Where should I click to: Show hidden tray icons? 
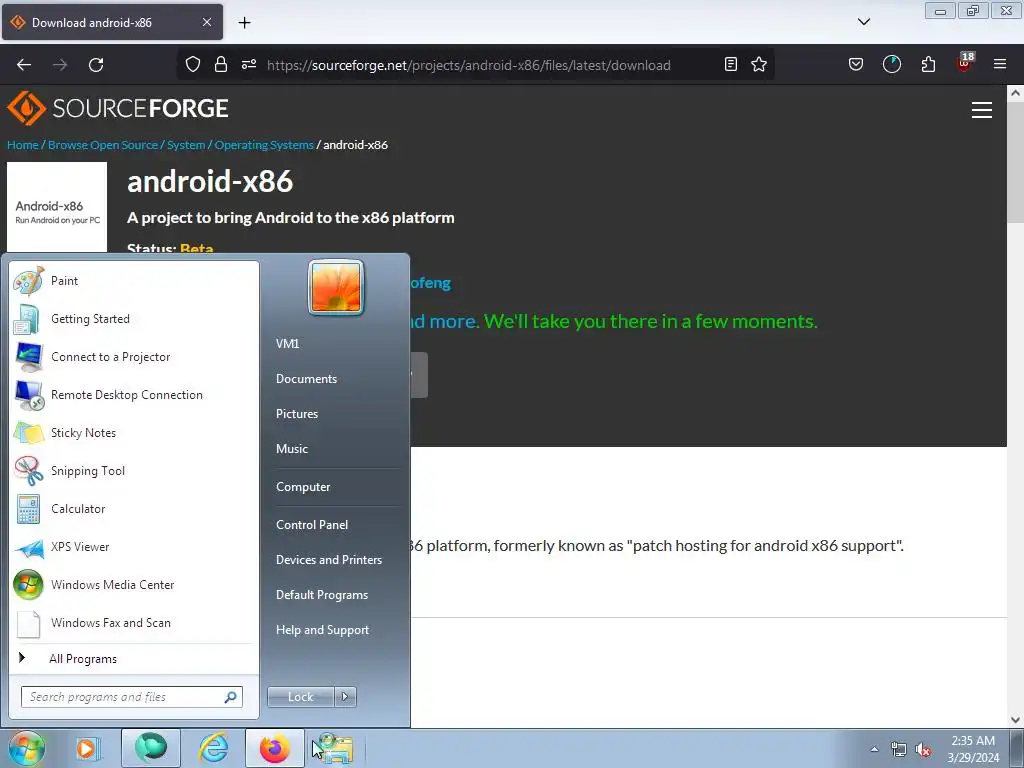874,749
